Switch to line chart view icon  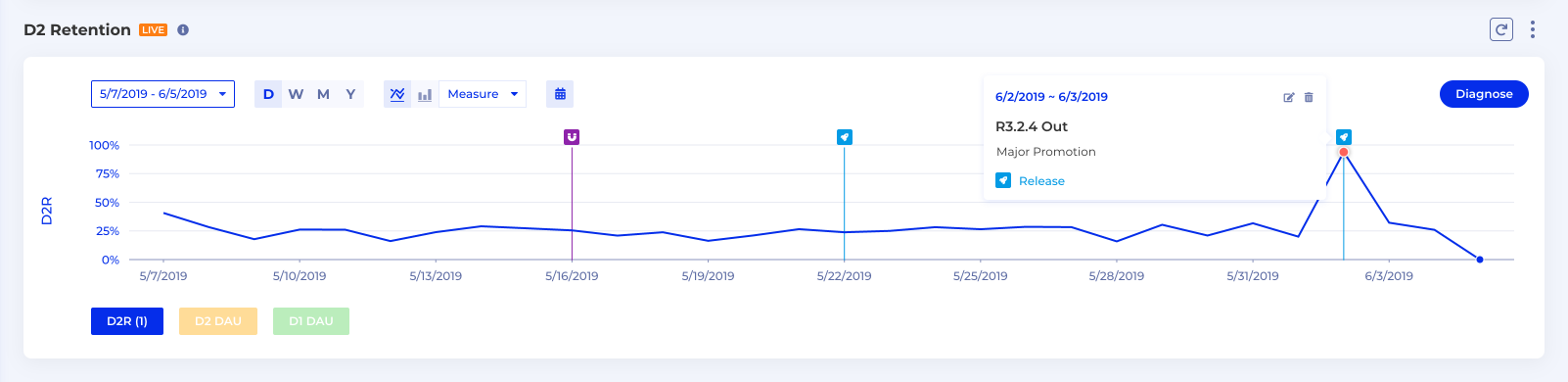pyautogui.click(x=397, y=94)
